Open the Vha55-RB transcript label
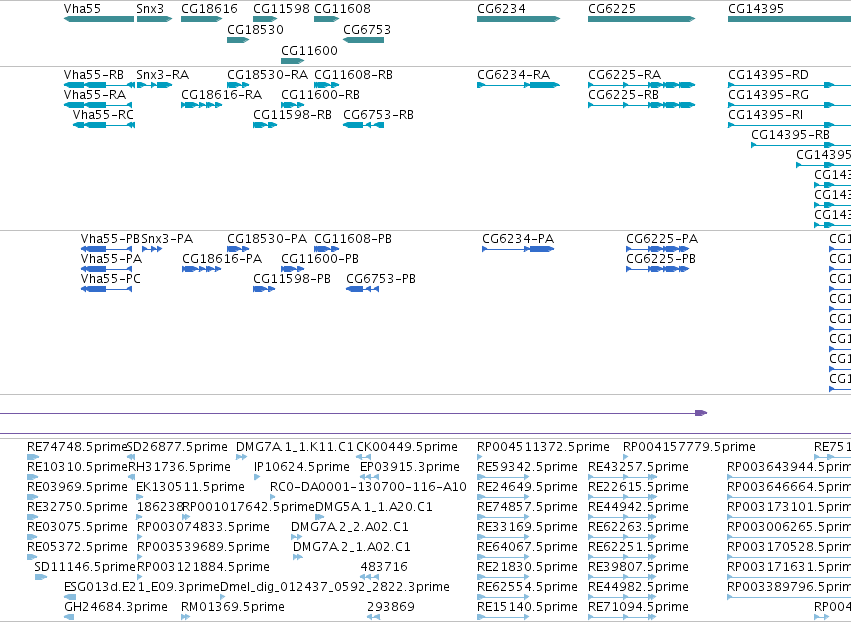 coord(93,75)
